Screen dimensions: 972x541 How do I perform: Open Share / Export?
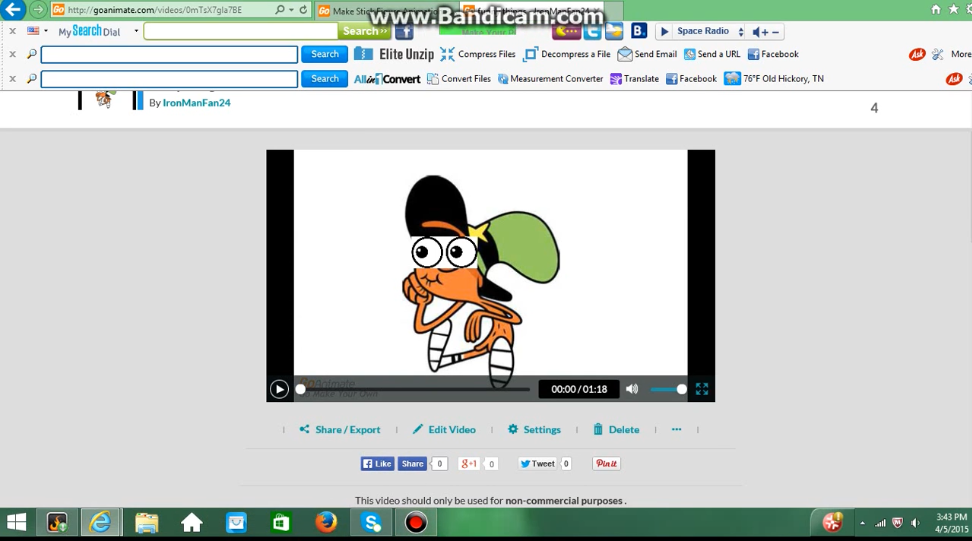340,429
